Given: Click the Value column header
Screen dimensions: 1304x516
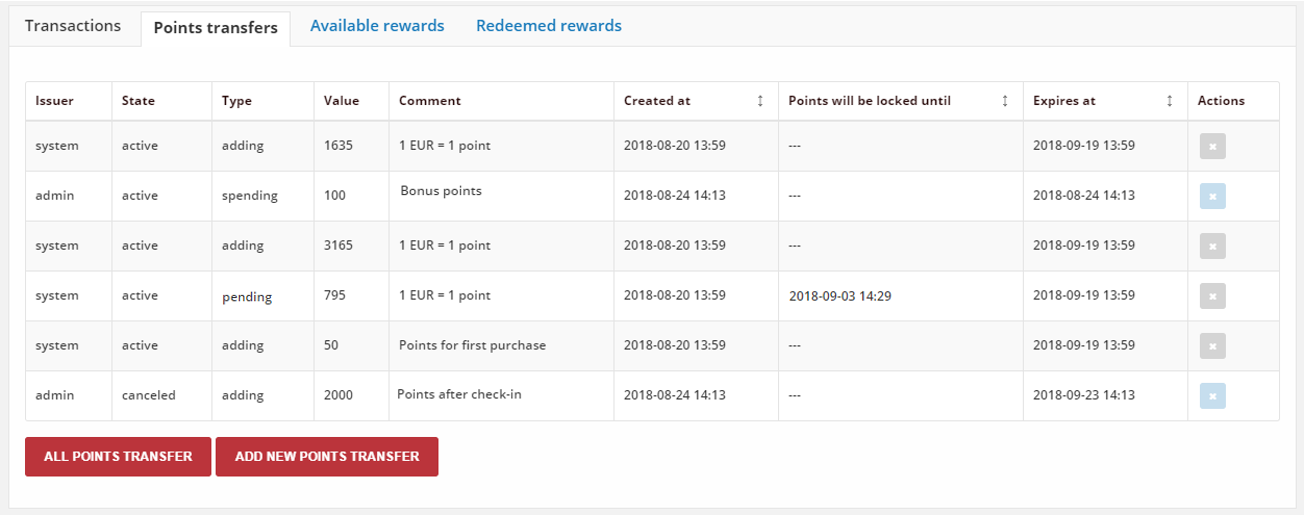Looking at the screenshot, I should coord(341,101).
